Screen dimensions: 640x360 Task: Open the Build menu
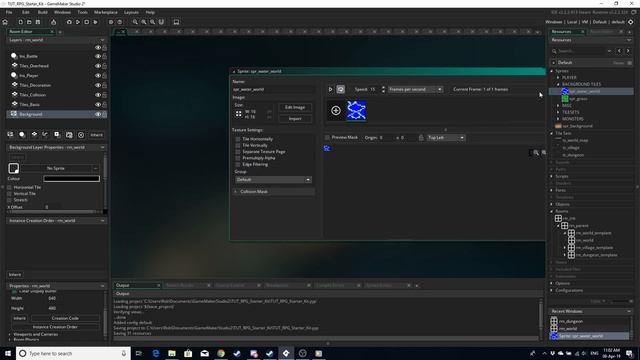point(42,12)
